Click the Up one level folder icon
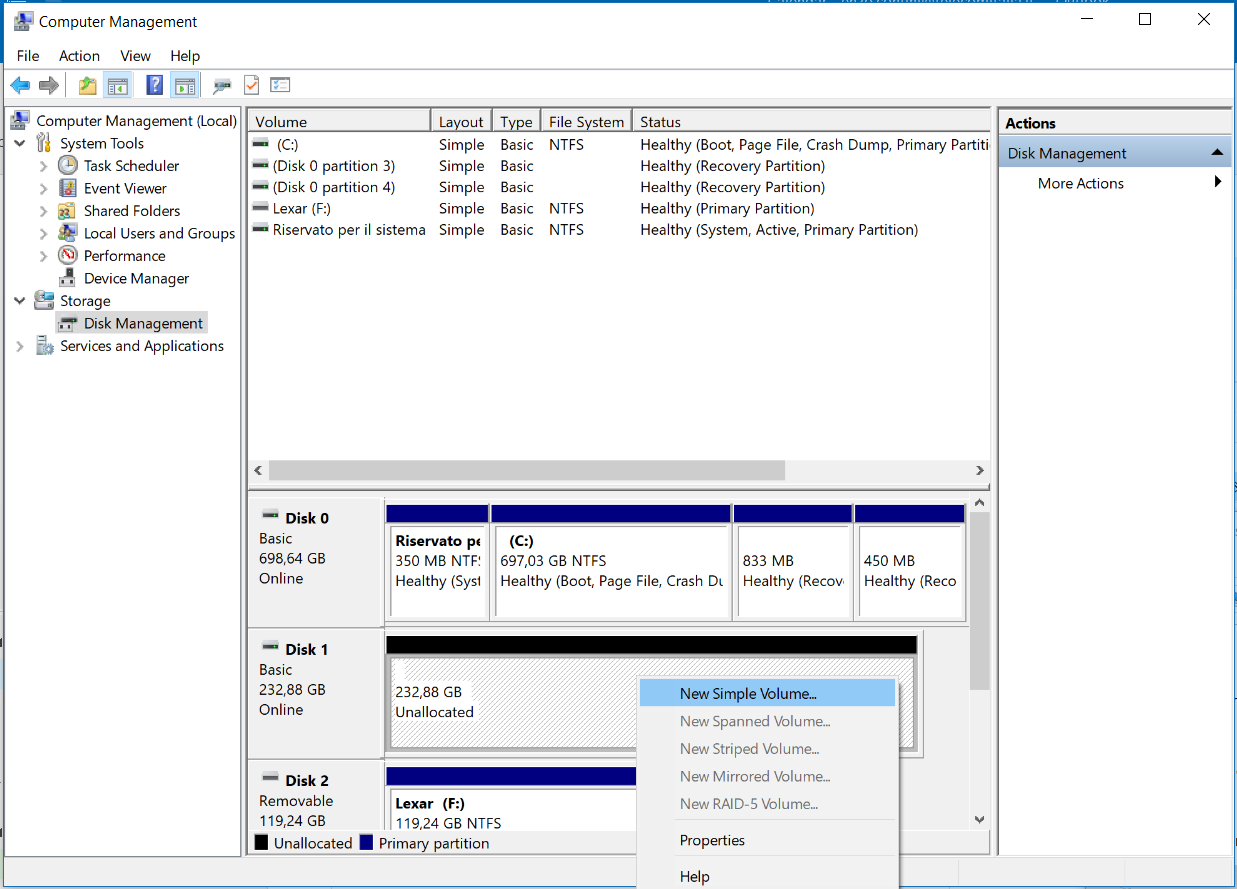This screenshot has height=889, width=1237. pyautogui.click(x=88, y=86)
